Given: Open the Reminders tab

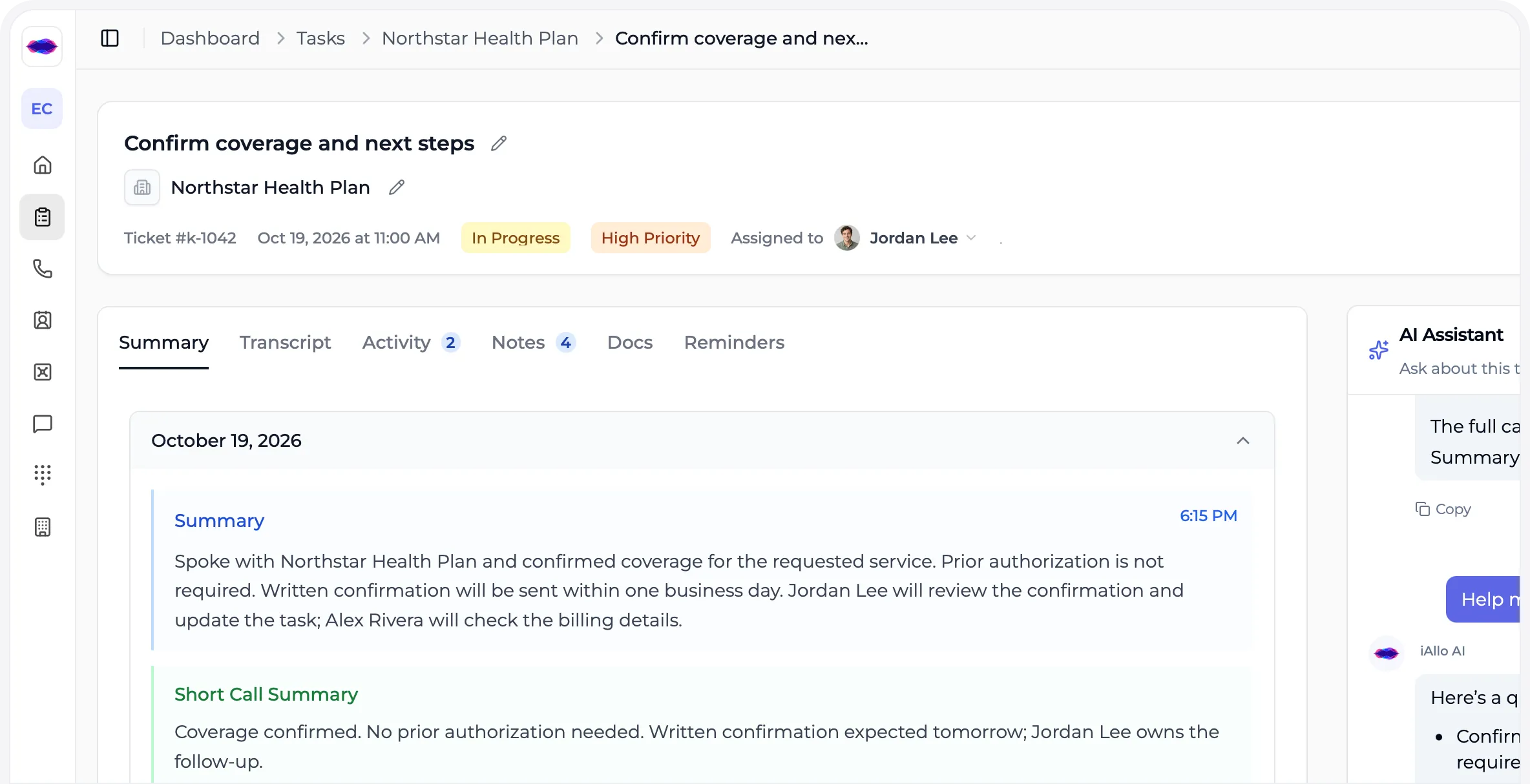Looking at the screenshot, I should pos(734,342).
